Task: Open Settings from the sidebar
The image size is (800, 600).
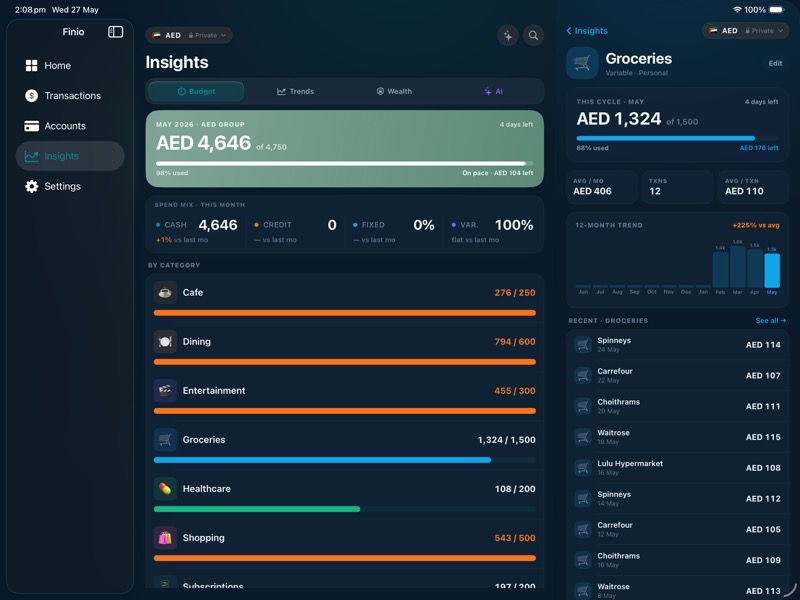Action: [70, 186]
